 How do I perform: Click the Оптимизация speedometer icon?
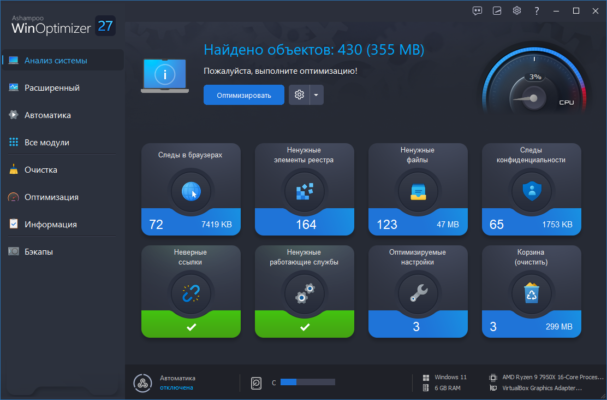(14, 197)
